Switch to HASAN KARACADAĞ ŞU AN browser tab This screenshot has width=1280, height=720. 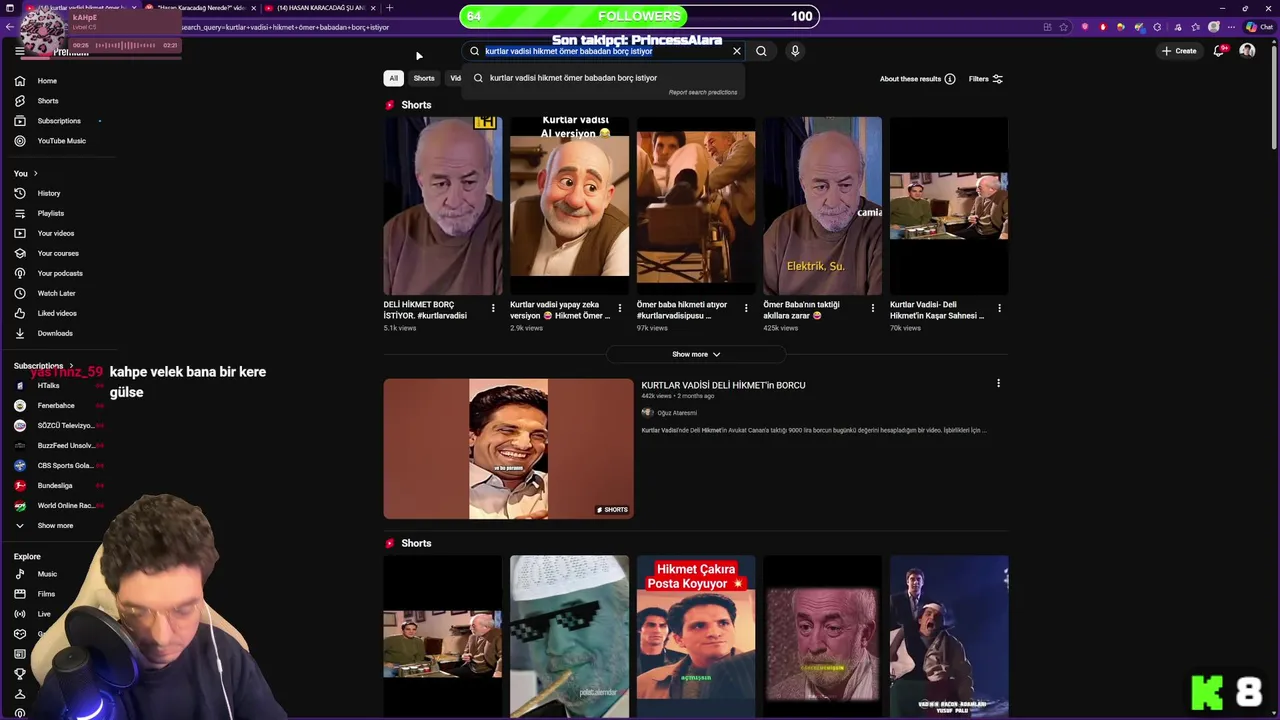tap(320, 8)
